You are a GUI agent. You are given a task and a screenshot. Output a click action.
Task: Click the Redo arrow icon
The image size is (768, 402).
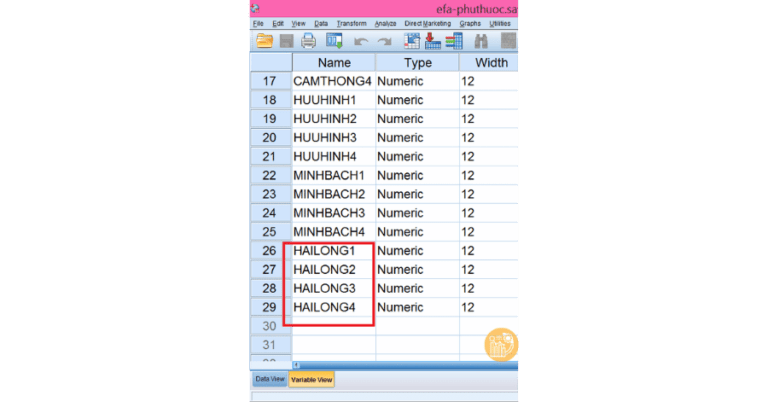tap(384, 41)
